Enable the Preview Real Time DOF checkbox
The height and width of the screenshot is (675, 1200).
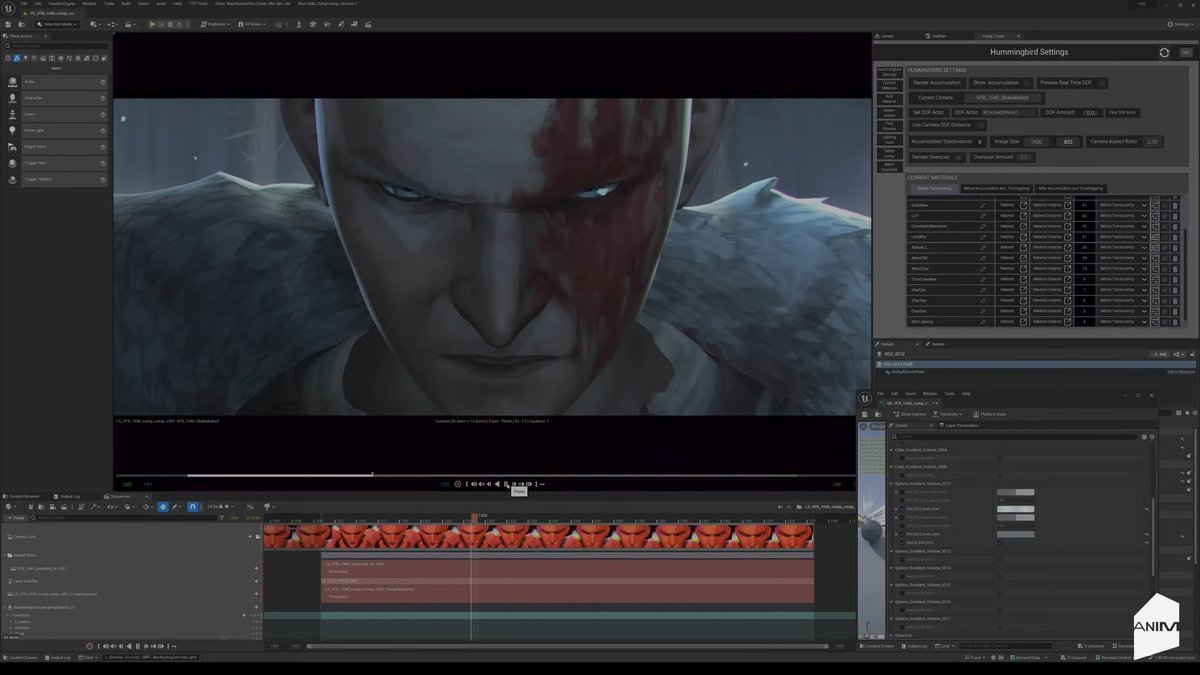[1102, 83]
